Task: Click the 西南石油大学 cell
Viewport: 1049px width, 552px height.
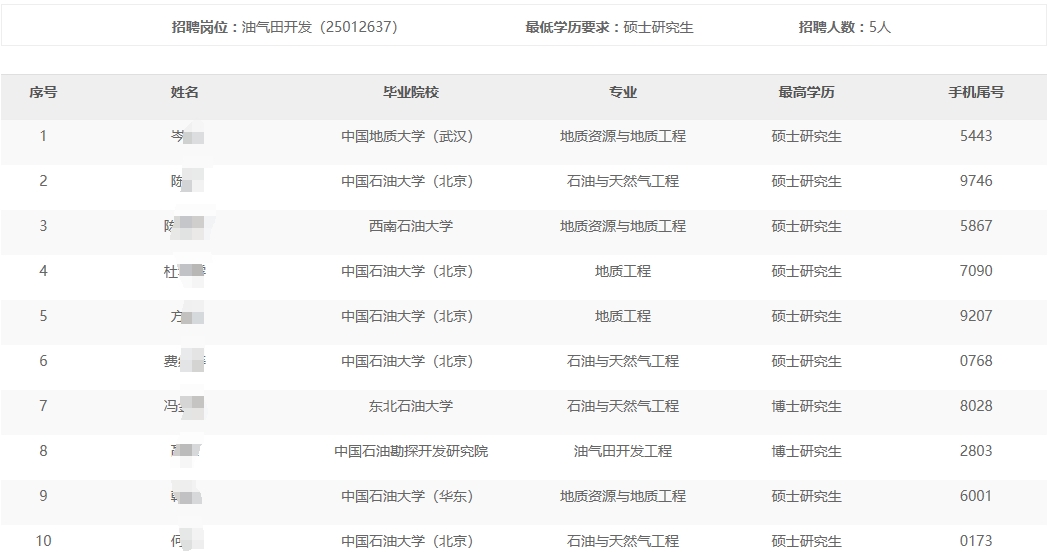Action: [x=411, y=226]
